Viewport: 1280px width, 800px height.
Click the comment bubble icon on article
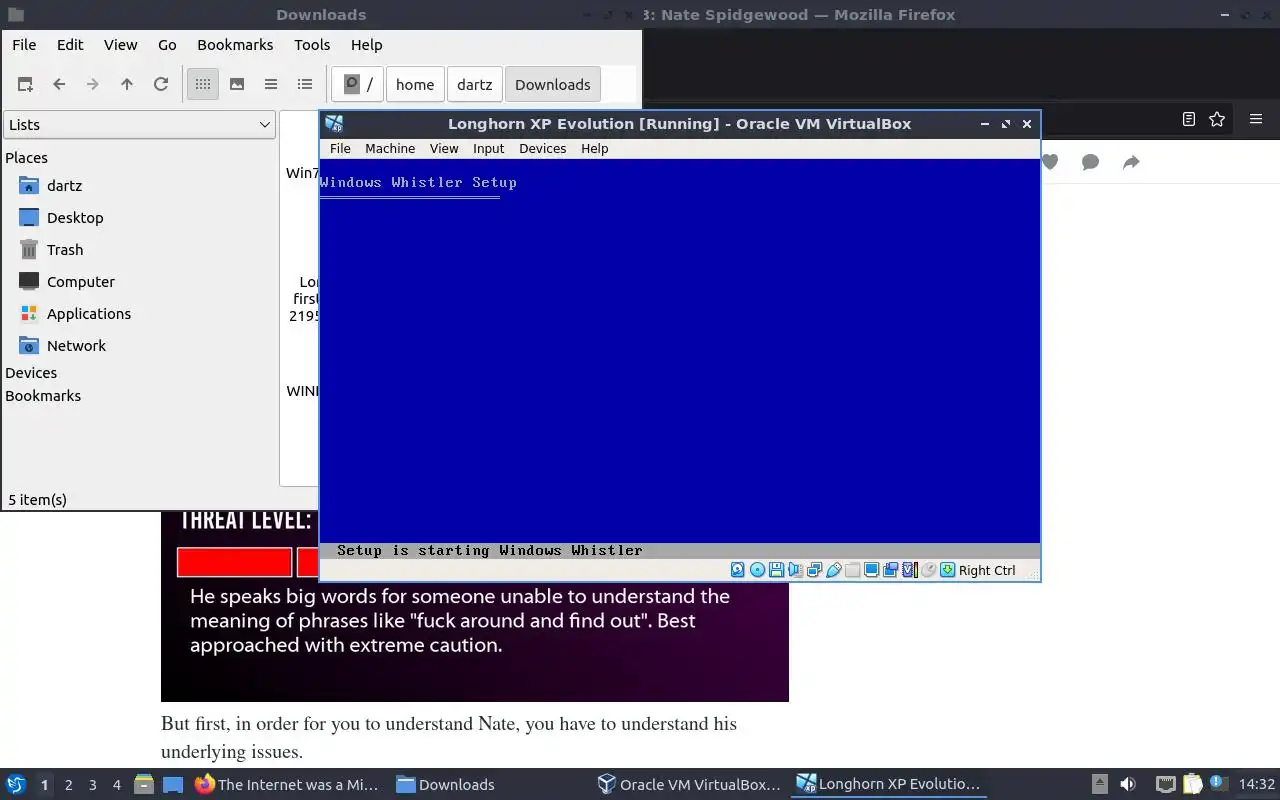(1090, 162)
